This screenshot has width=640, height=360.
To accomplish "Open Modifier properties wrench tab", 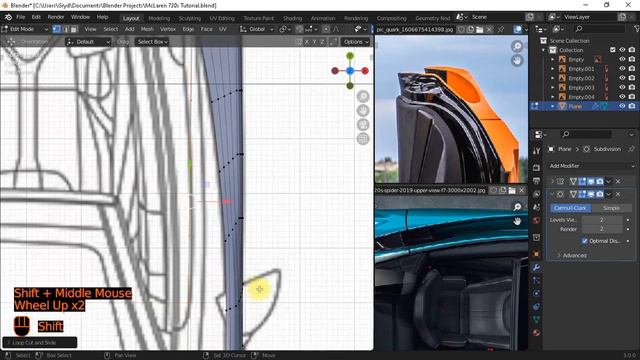I will [536, 267].
